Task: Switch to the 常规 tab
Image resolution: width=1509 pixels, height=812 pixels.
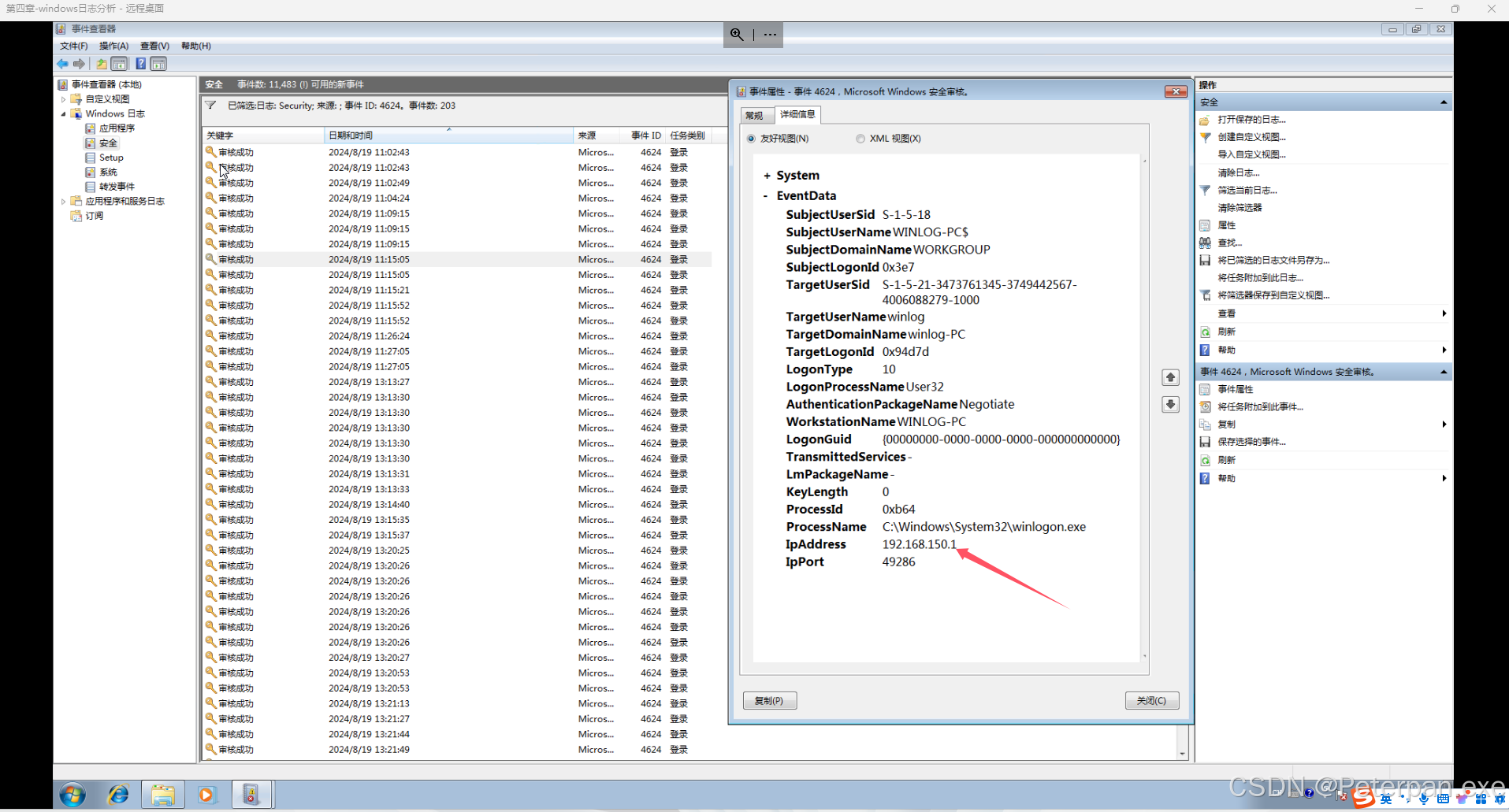Action: click(755, 116)
